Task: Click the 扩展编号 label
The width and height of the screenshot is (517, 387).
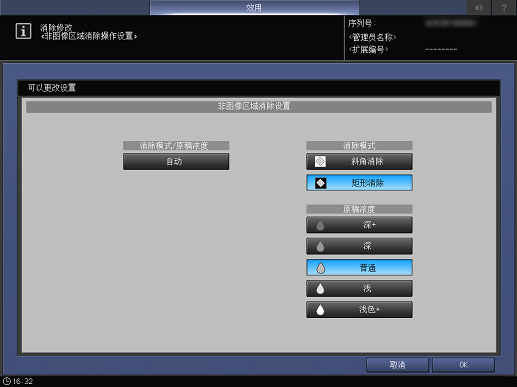Action: pos(368,50)
